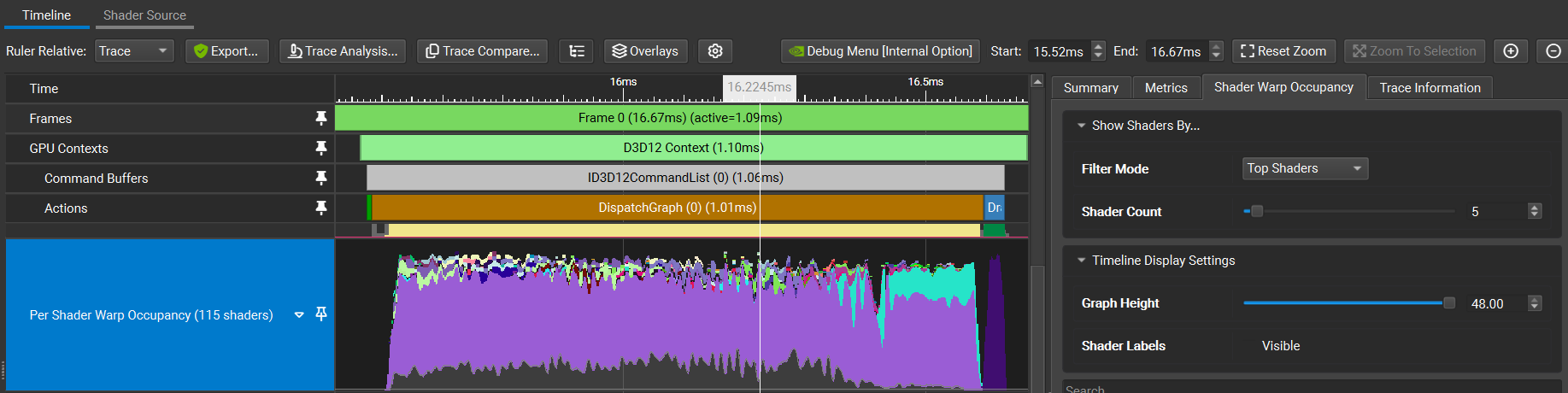This screenshot has height=393, width=1568.
Task: Open the Overlays menu
Action: coord(646,51)
